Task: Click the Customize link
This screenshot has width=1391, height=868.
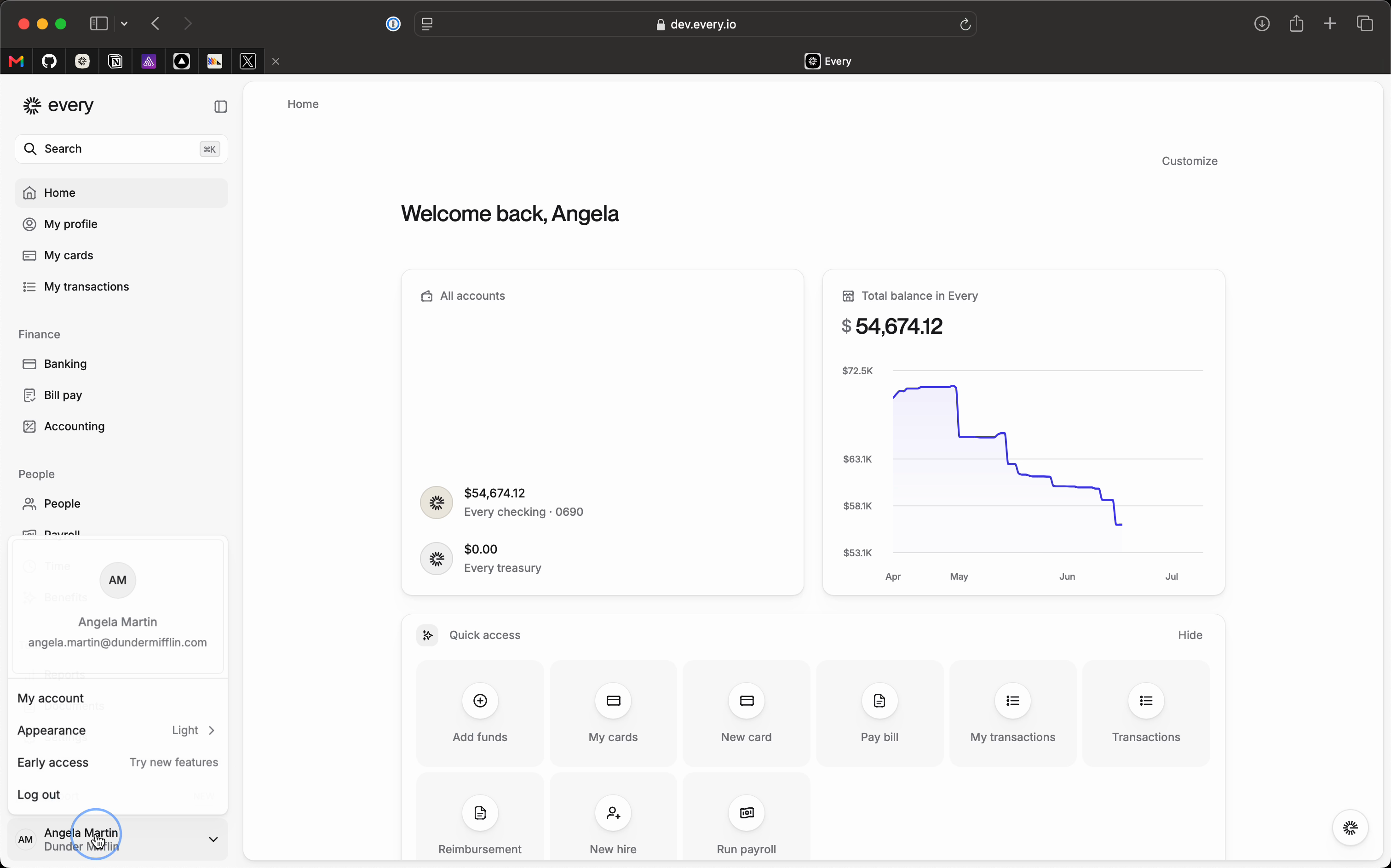Action: click(1190, 161)
